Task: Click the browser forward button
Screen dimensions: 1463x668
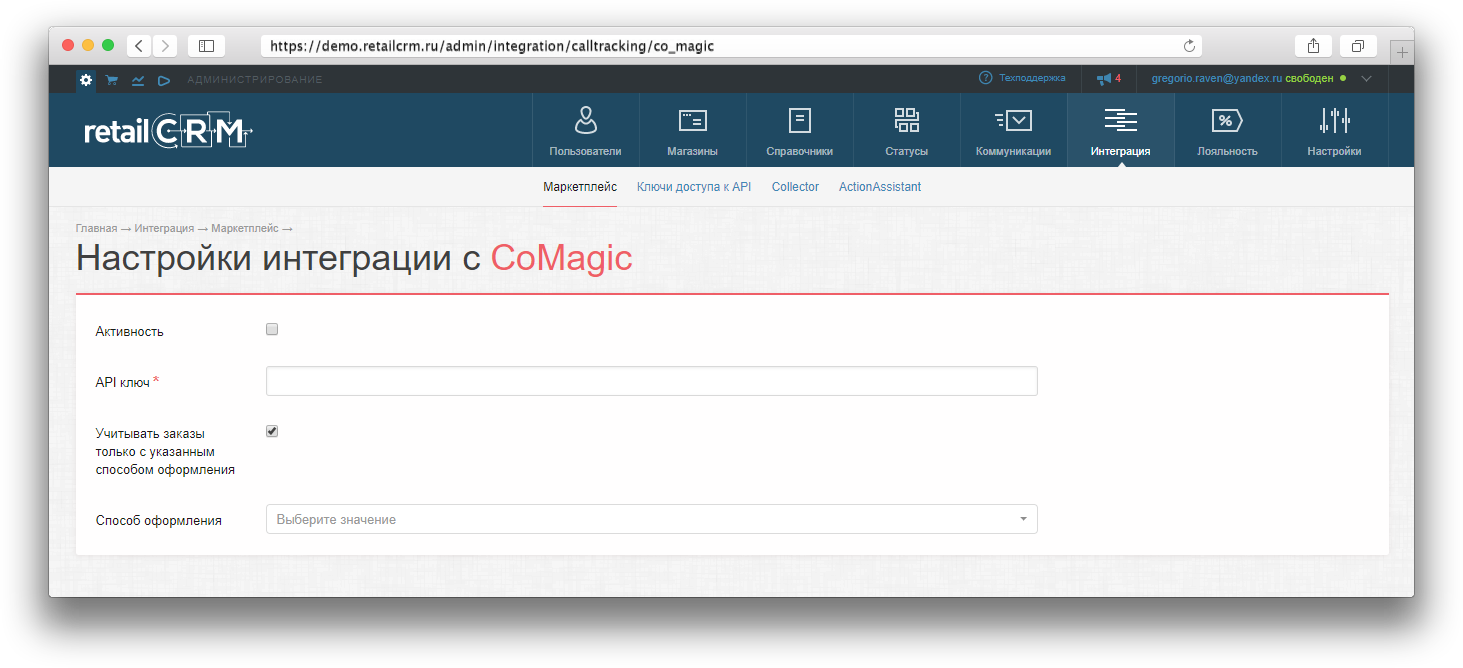Action: coord(165,46)
